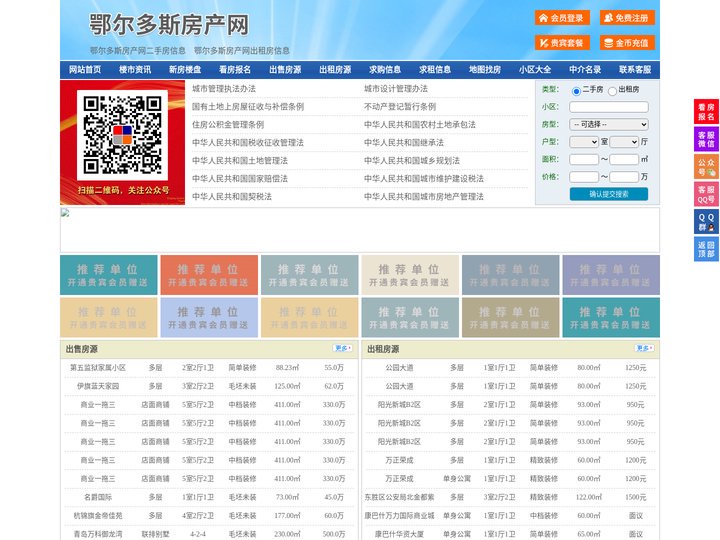The image size is (720, 540).
Task: Open the 求购信息 menu item
Action: point(385,70)
